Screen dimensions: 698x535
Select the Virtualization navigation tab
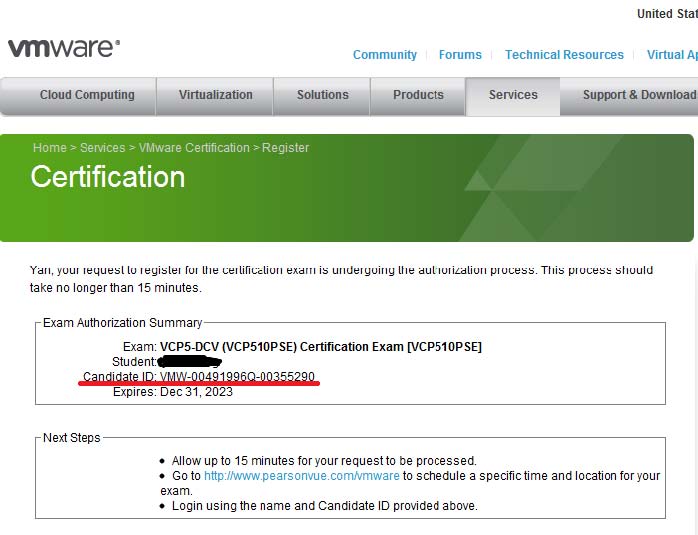point(216,95)
